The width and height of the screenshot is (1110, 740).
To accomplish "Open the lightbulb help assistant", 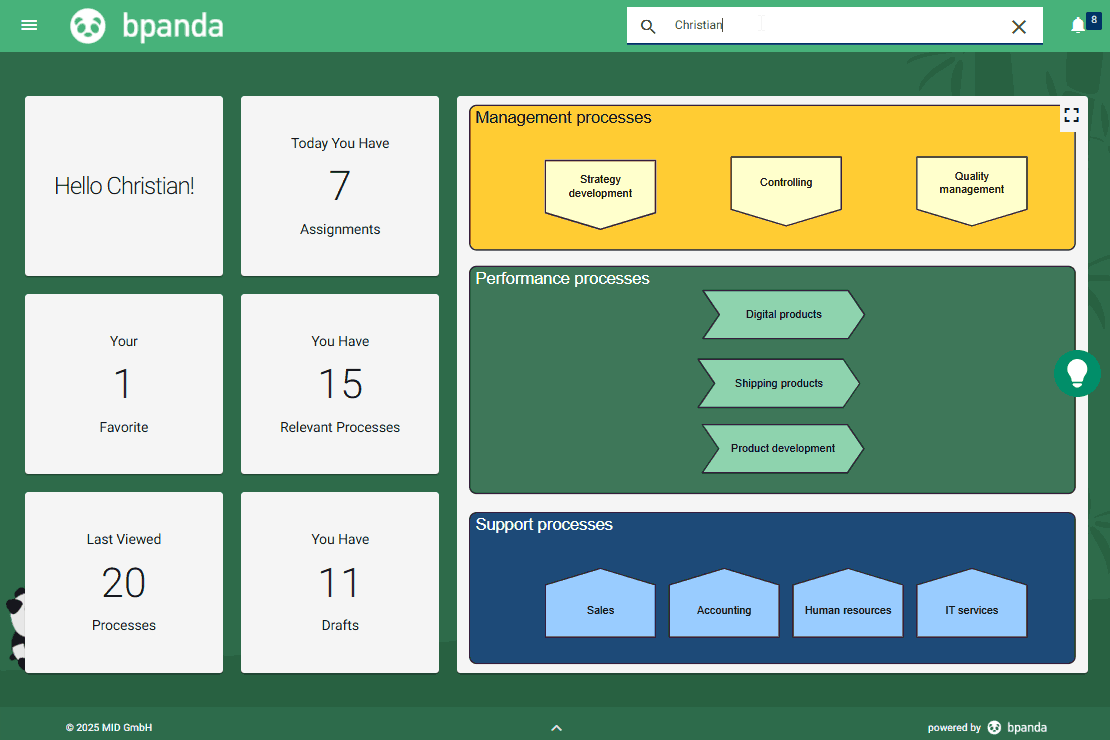I will [x=1077, y=373].
